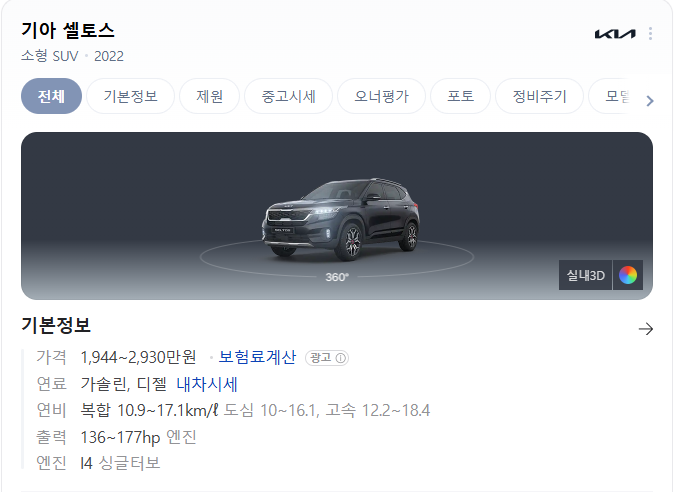Open the 내차시세 link
Viewport: 676px width, 492px height.
pyautogui.click(x=207, y=384)
